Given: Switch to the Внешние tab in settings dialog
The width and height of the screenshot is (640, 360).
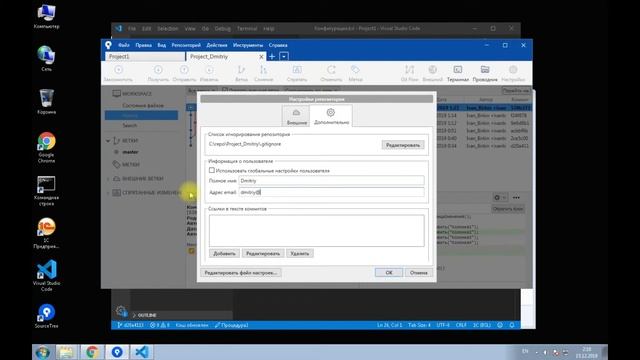Looking at the screenshot, I should [x=296, y=117].
